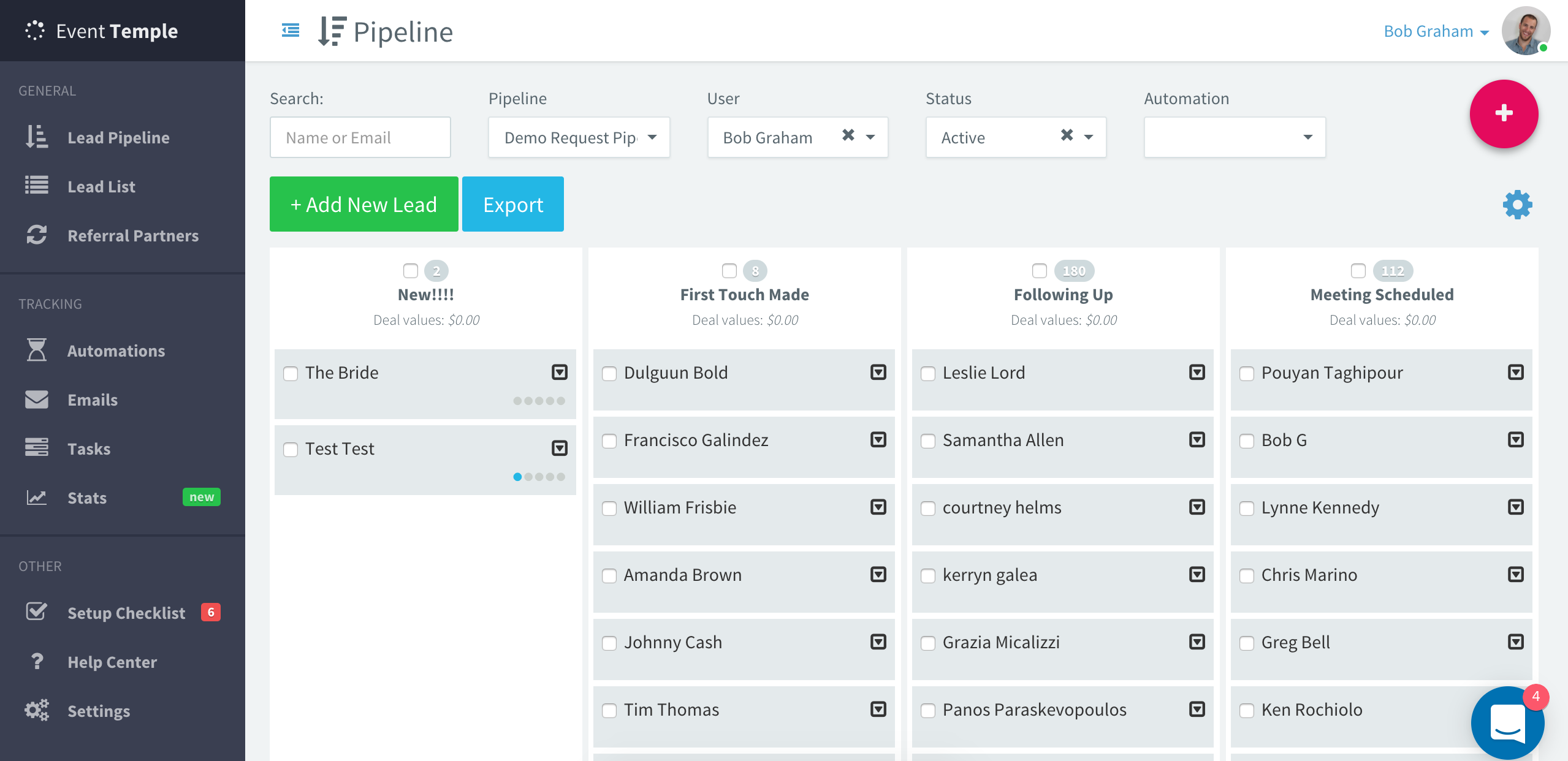This screenshot has width=1568, height=761.
Task: Go to Lead List in sidebar
Action: point(101,187)
